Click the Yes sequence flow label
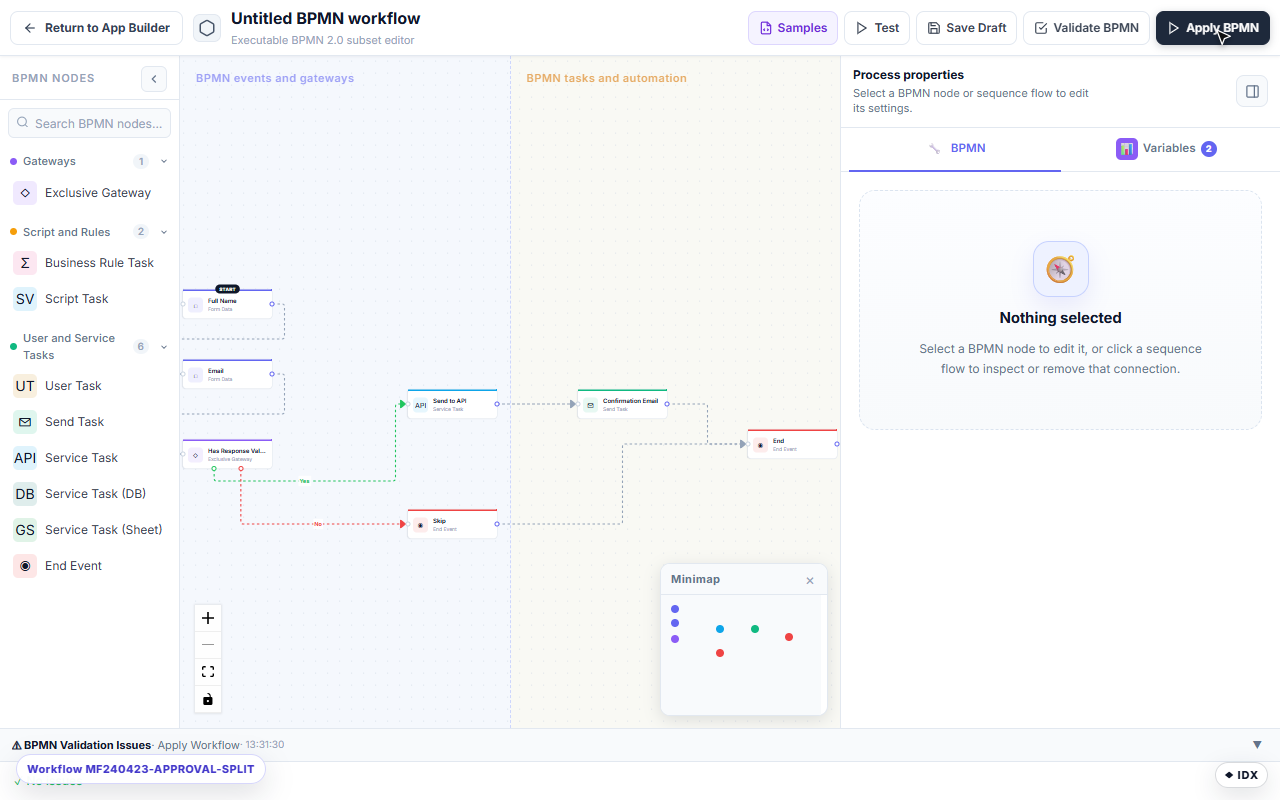 tap(304, 481)
